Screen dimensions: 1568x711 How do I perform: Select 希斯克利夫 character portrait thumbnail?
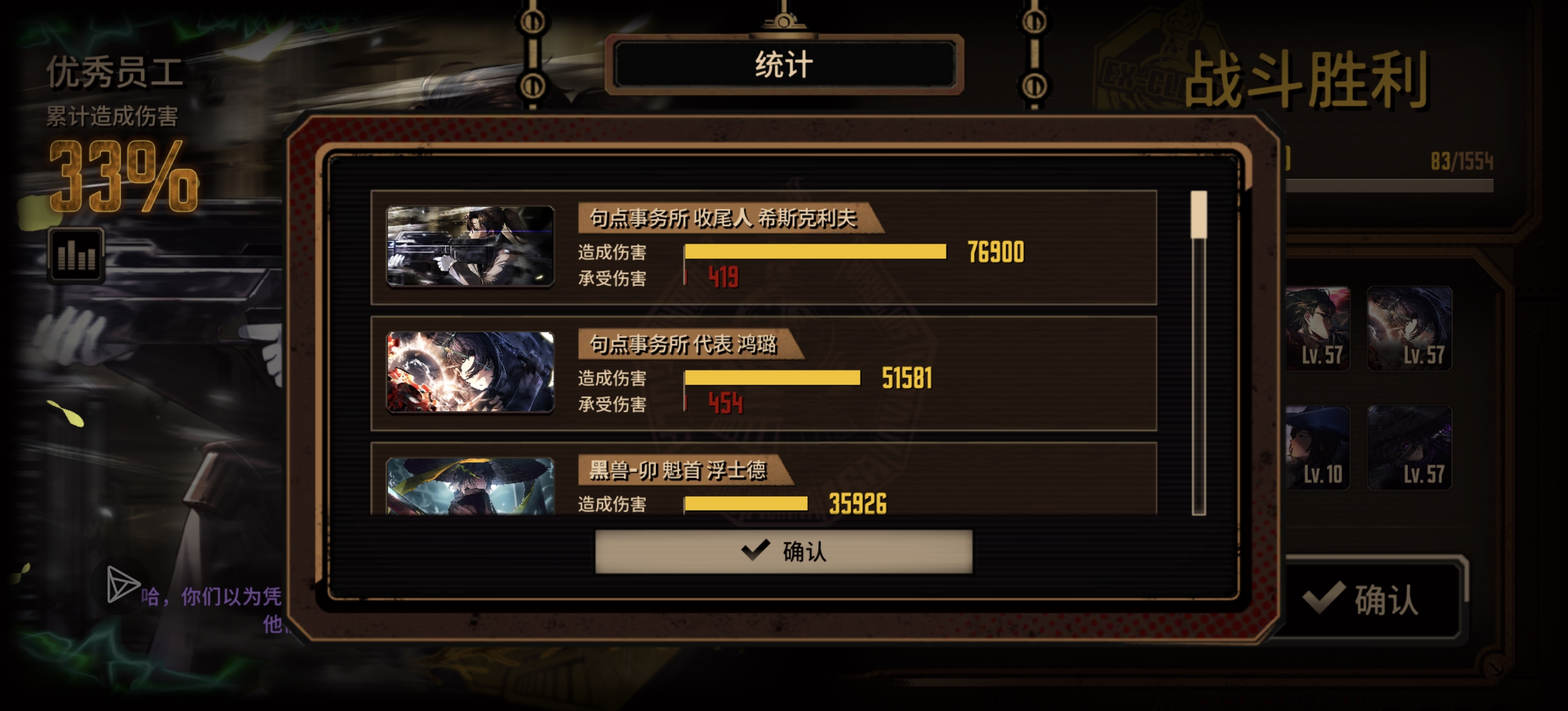[x=470, y=246]
